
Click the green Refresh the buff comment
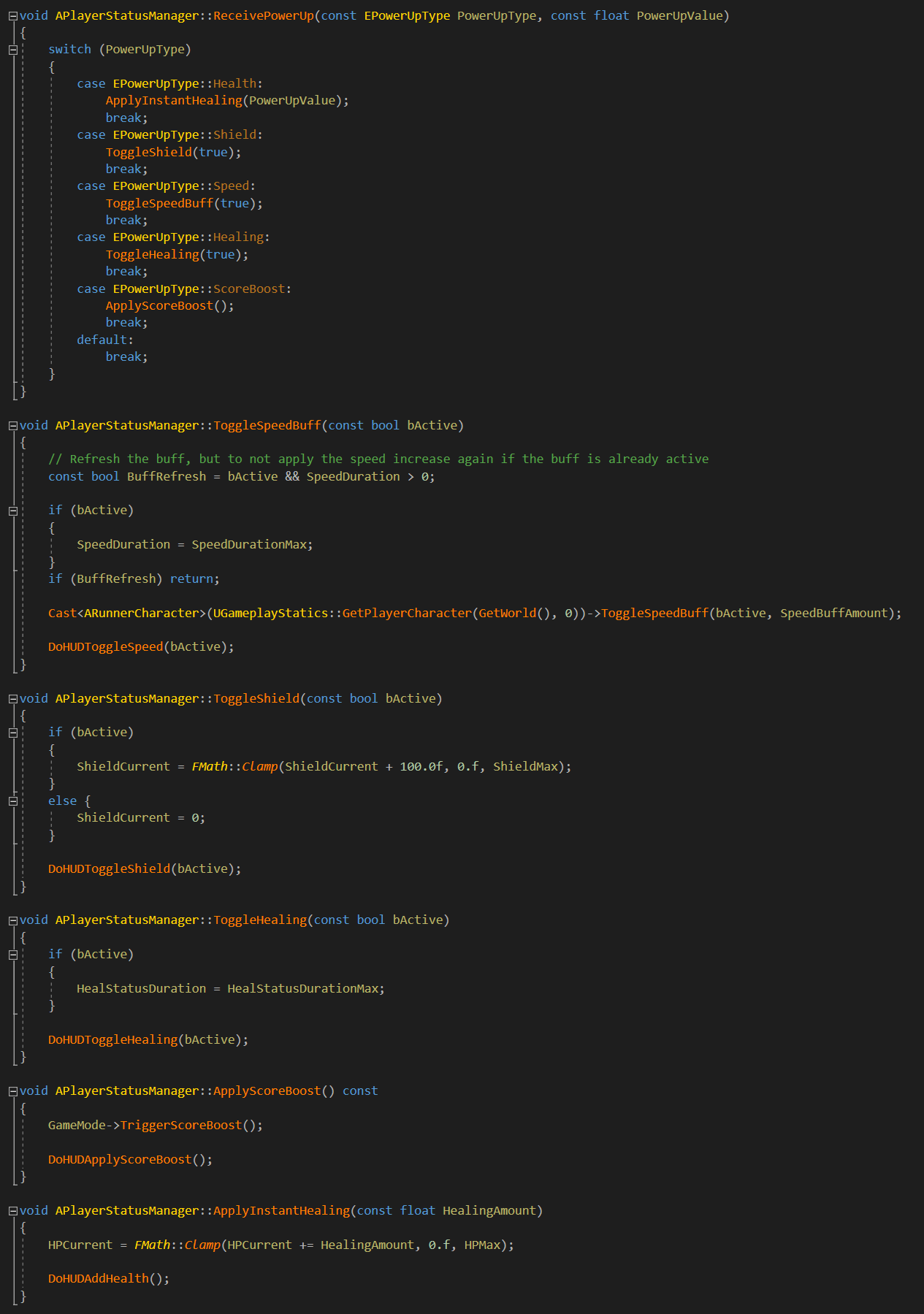[378, 459]
